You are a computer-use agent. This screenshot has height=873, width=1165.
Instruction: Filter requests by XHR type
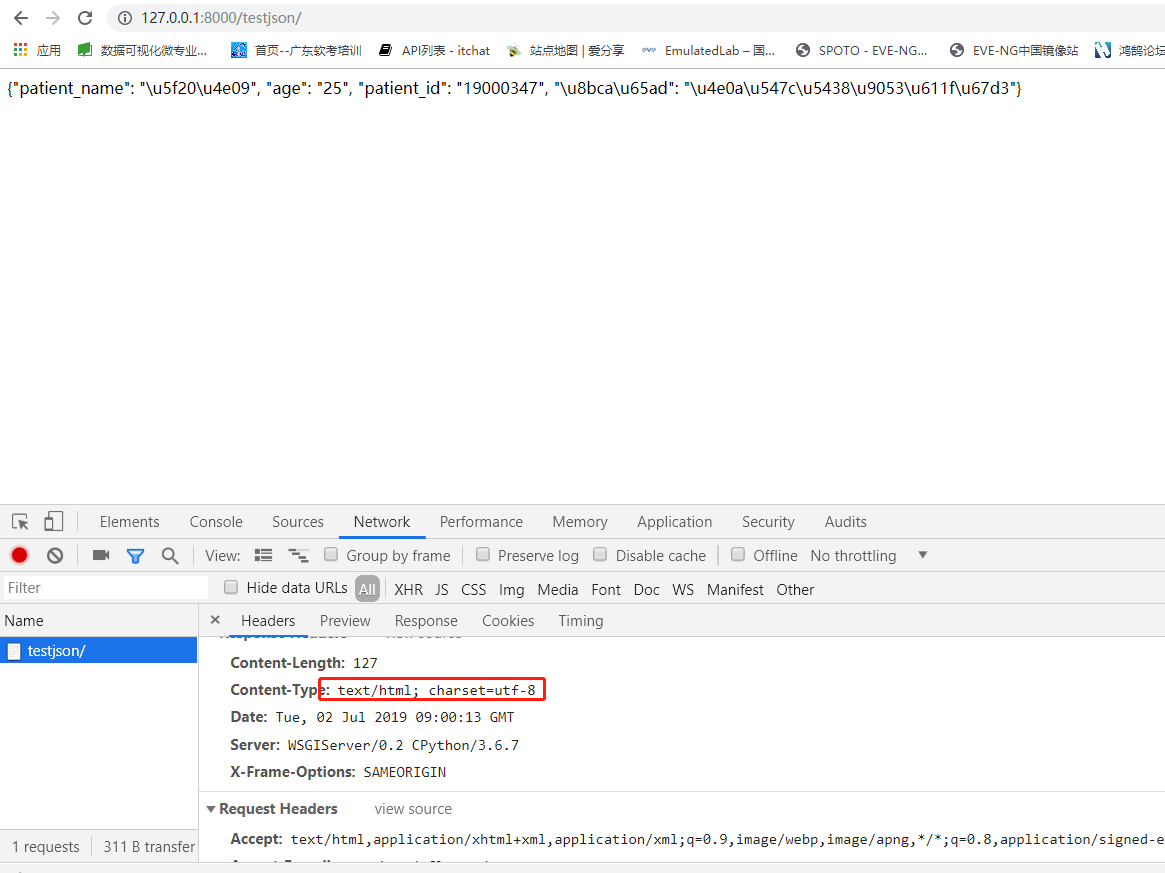[x=408, y=589]
